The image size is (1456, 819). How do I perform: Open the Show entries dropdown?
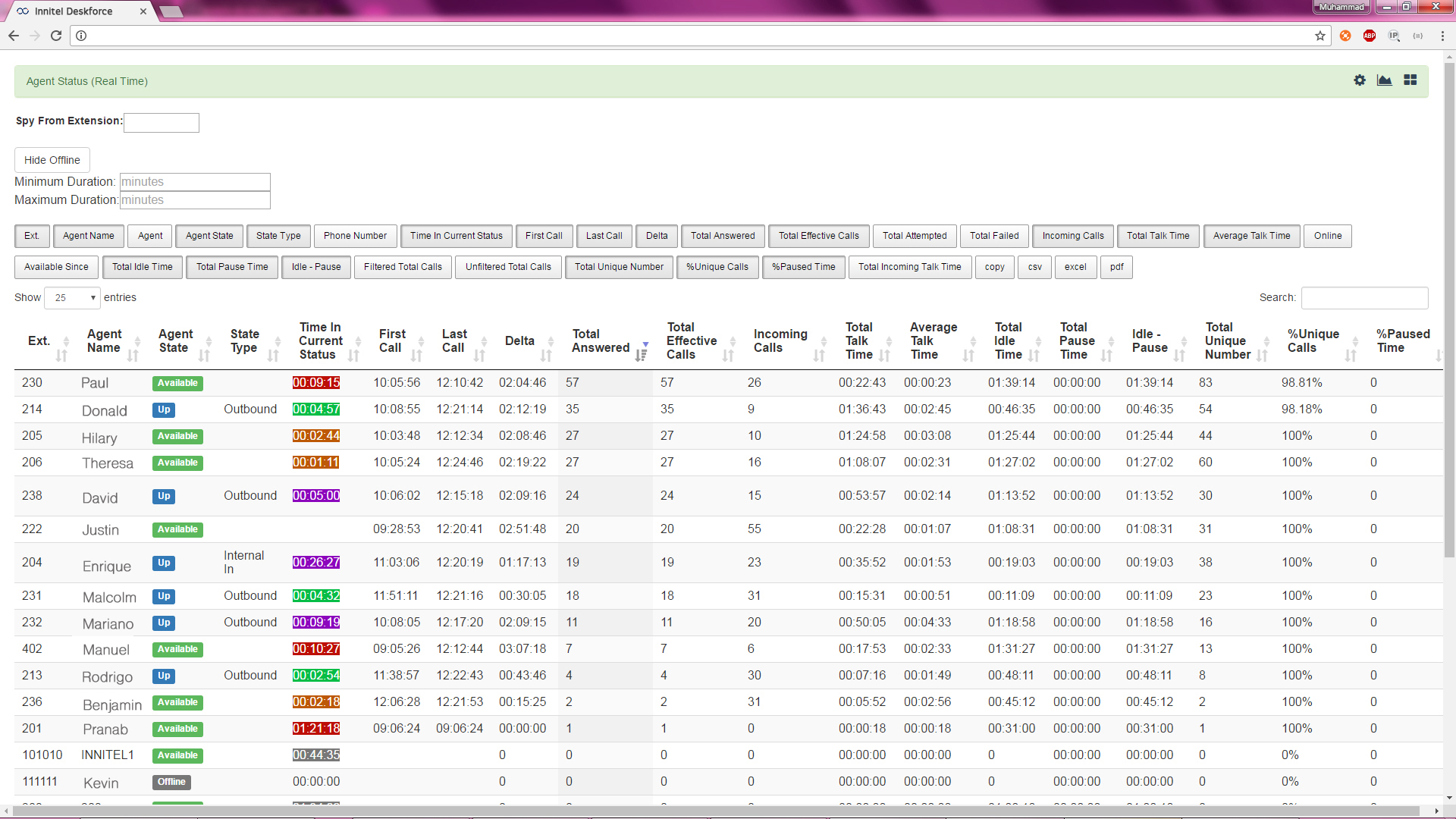point(72,298)
